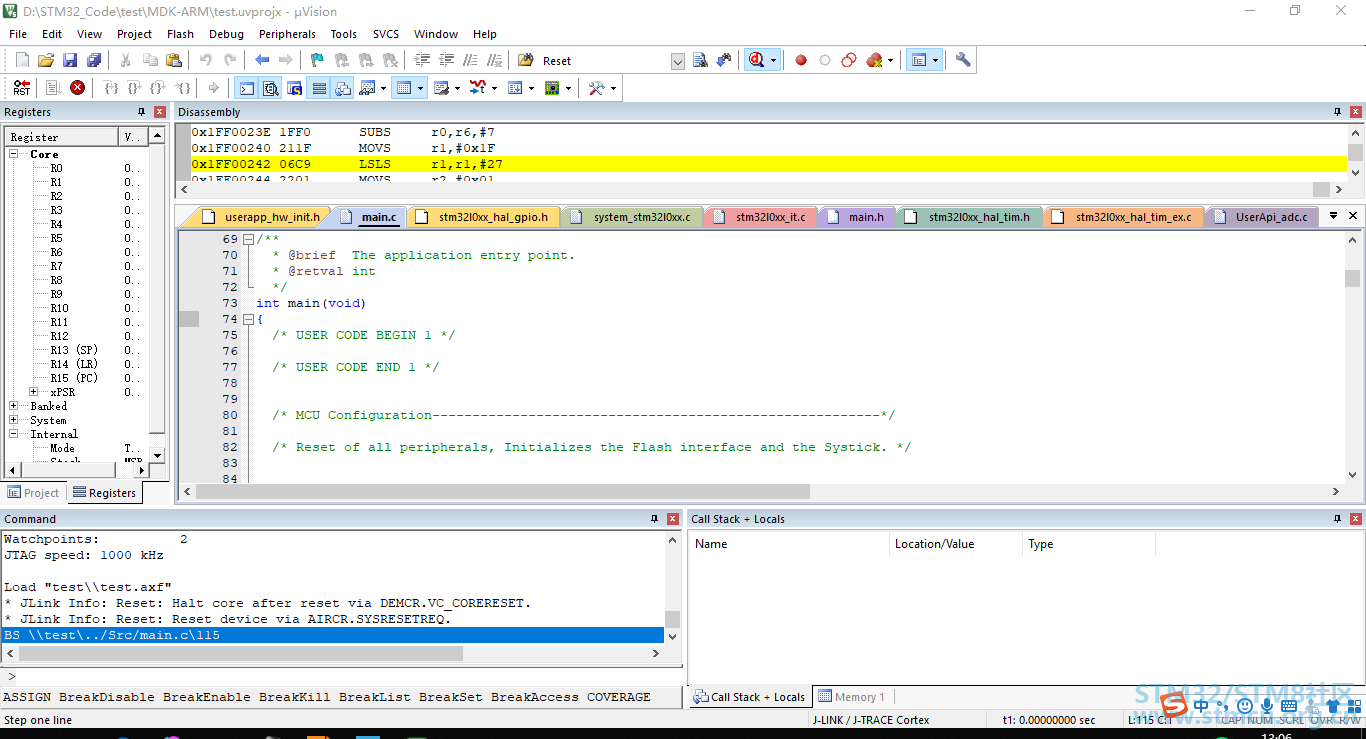Open the tab list dropdown arrow

(1332, 216)
